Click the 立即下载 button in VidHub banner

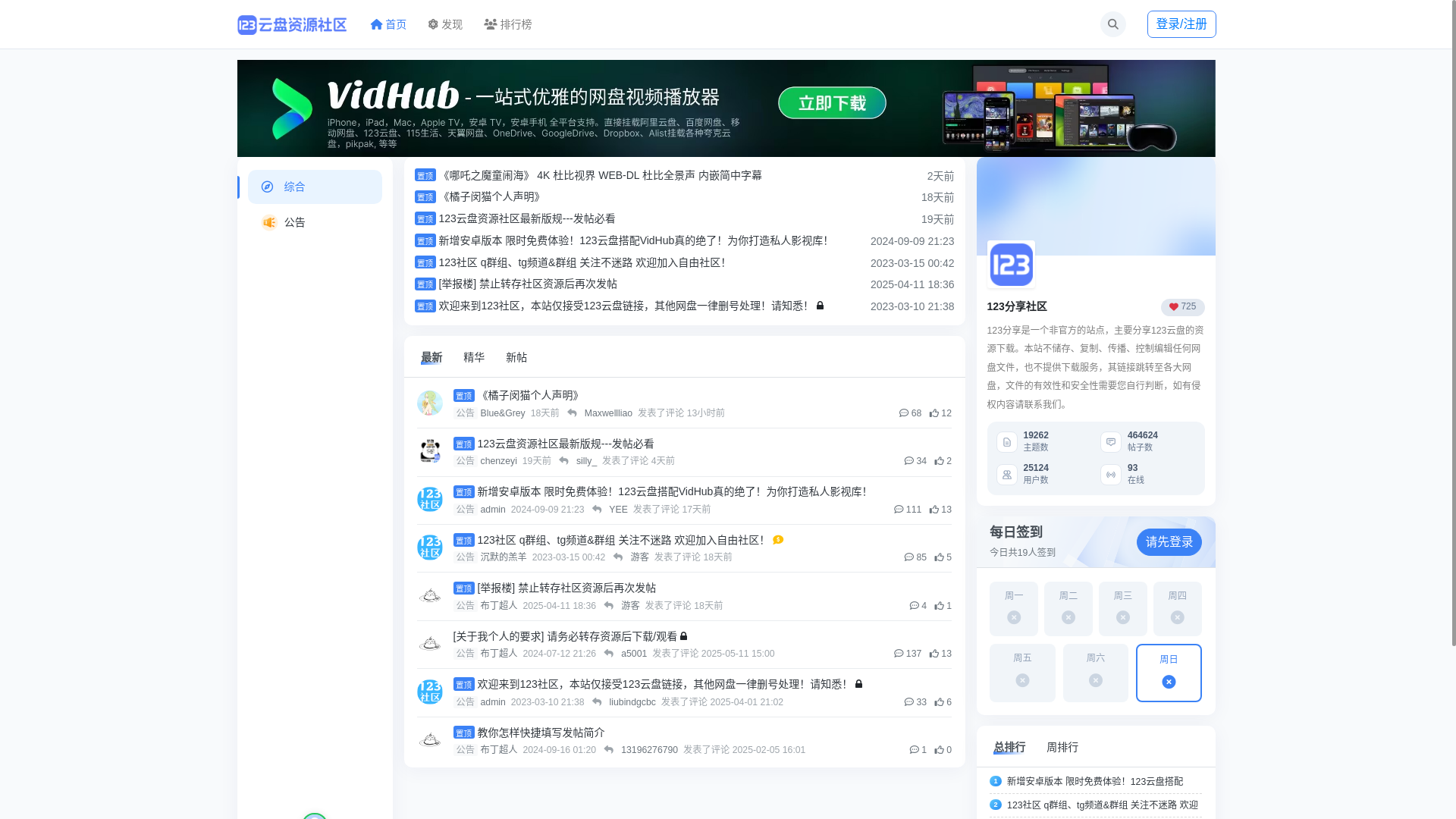click(x=832, y=102)
